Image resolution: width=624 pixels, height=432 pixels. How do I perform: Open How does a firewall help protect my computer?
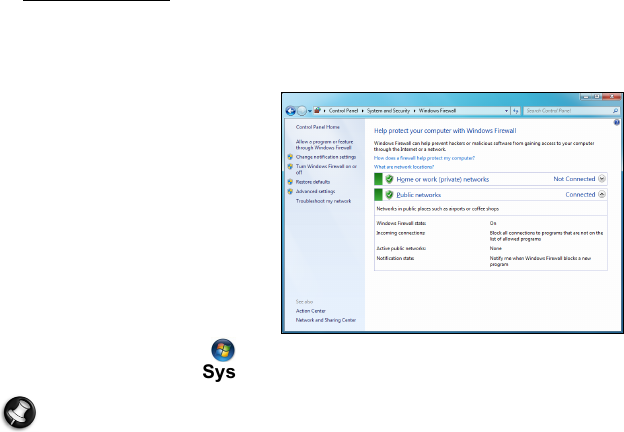click(x=424, y=158)
